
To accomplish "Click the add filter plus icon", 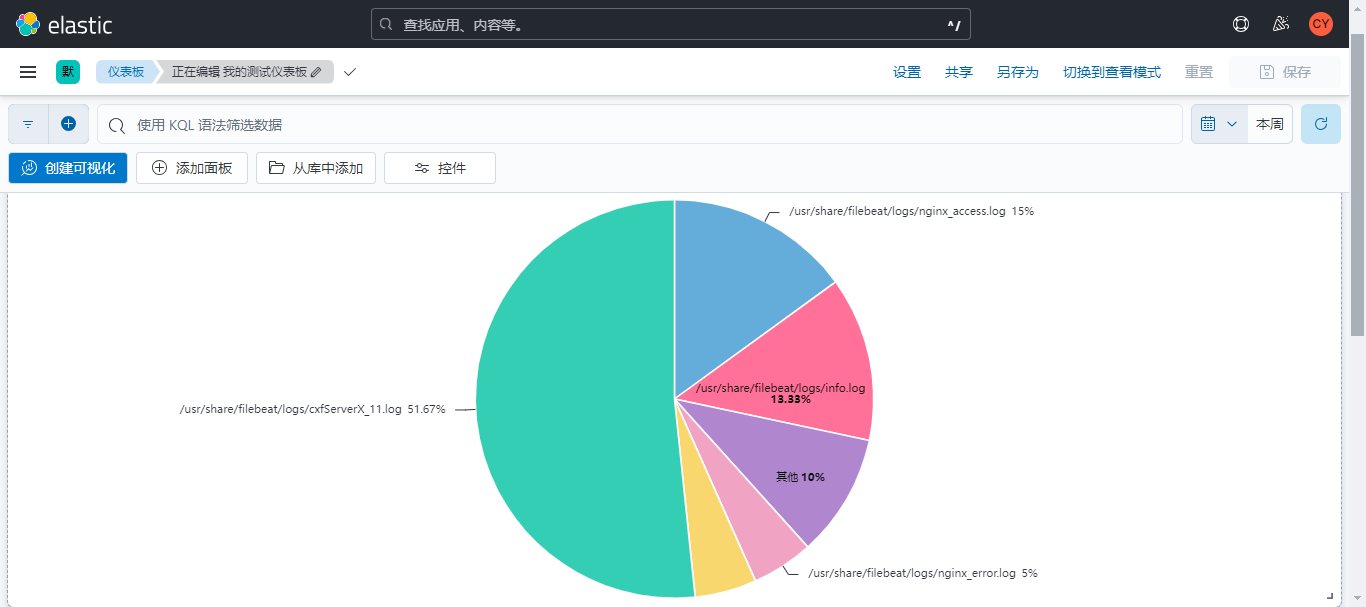I will pos(68,124).
